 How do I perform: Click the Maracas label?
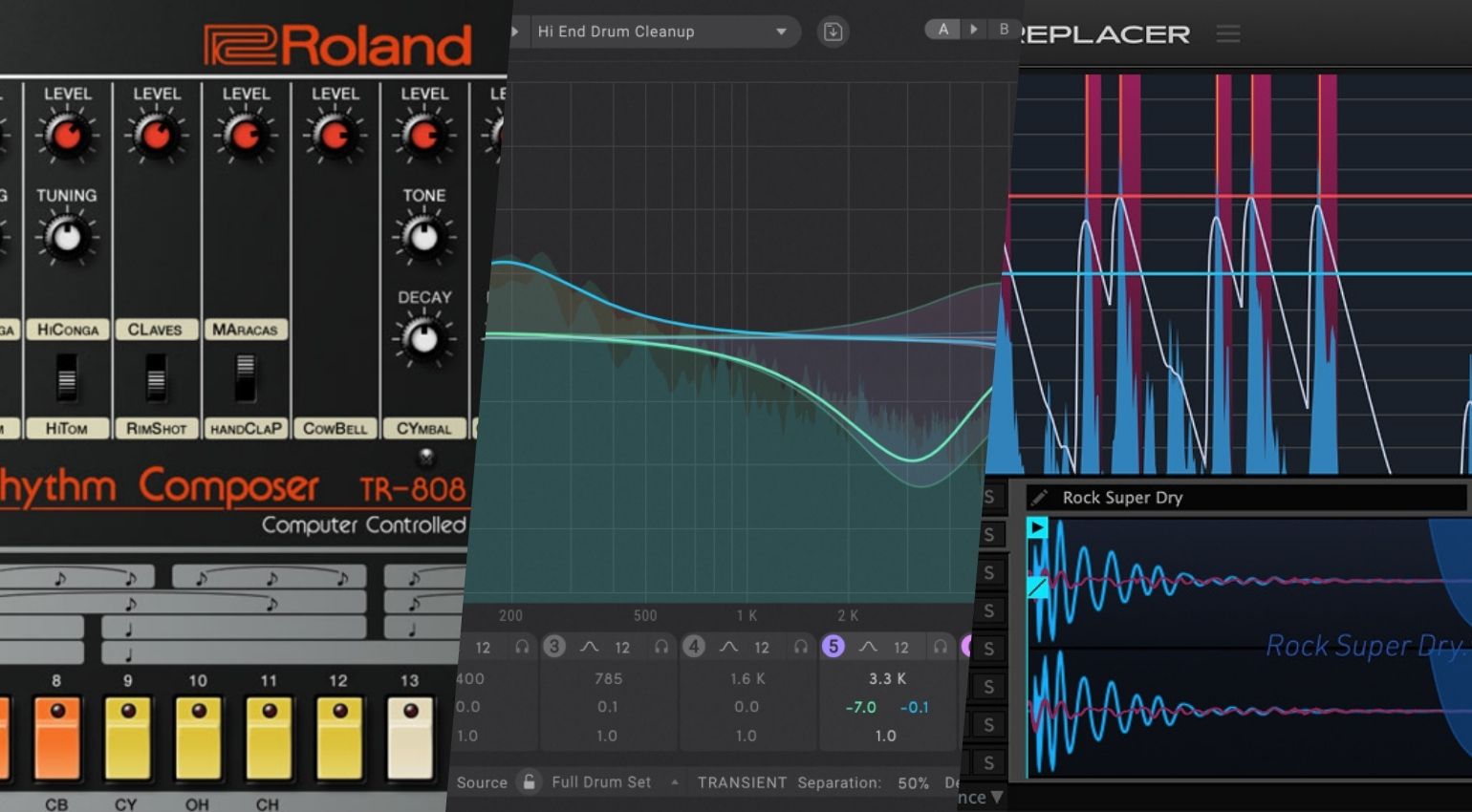tap(246, 330)
